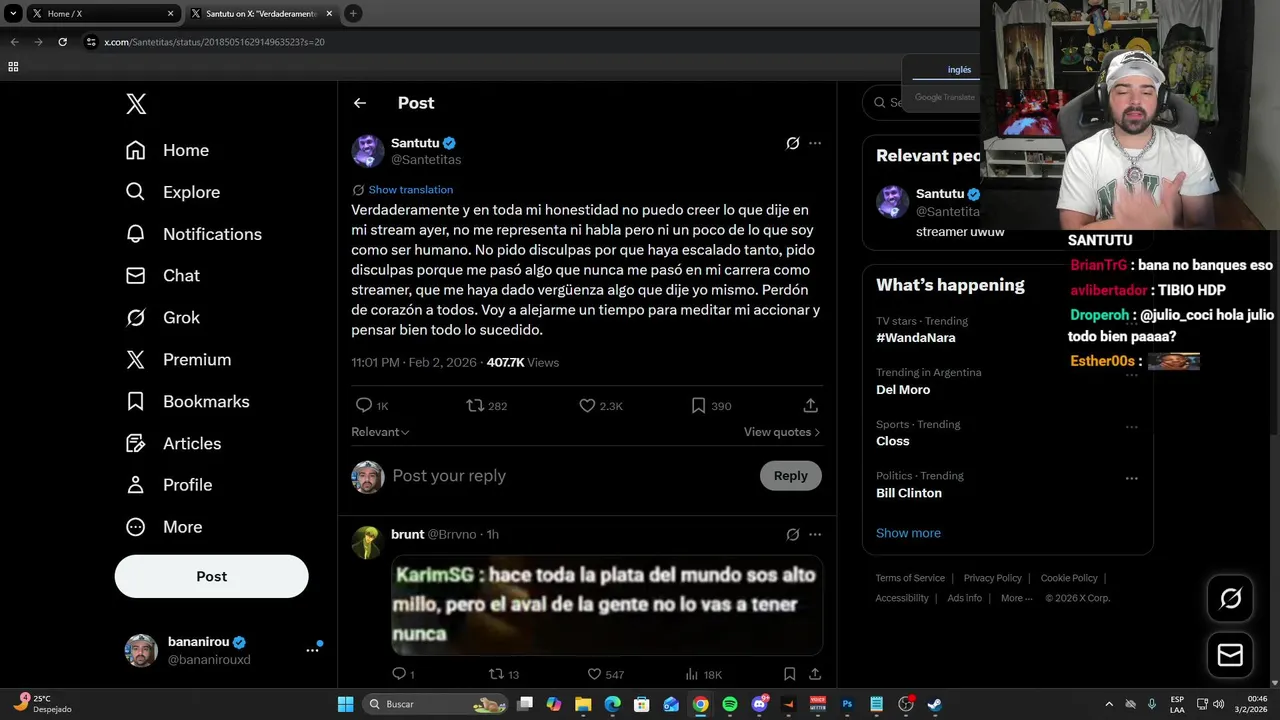Image resolution: width=1280 pixels, height=720 pixels.
Task: Close the Santutu on X tab
Action: point(329,13)
